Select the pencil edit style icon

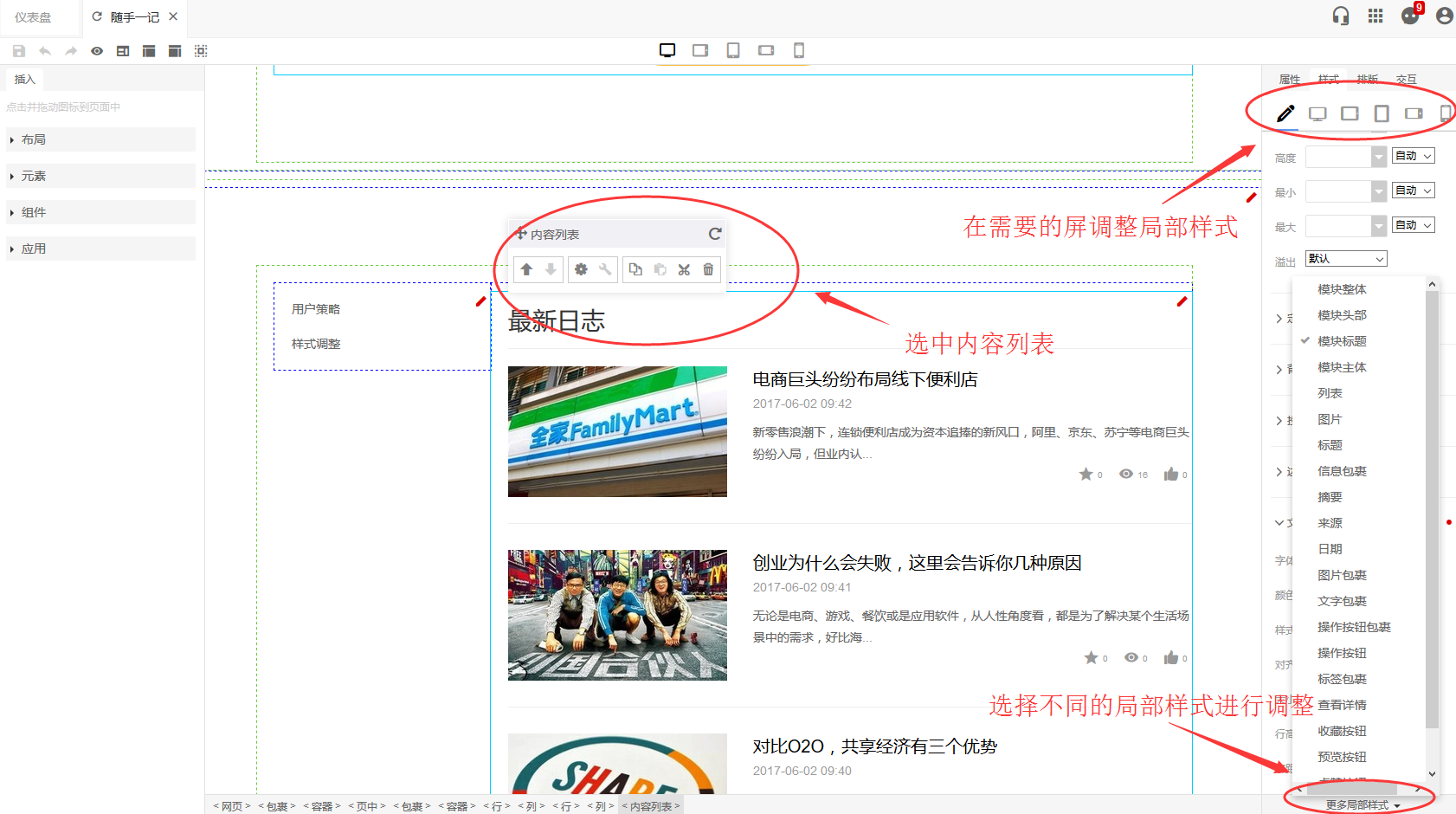[x=1285, y=113]
